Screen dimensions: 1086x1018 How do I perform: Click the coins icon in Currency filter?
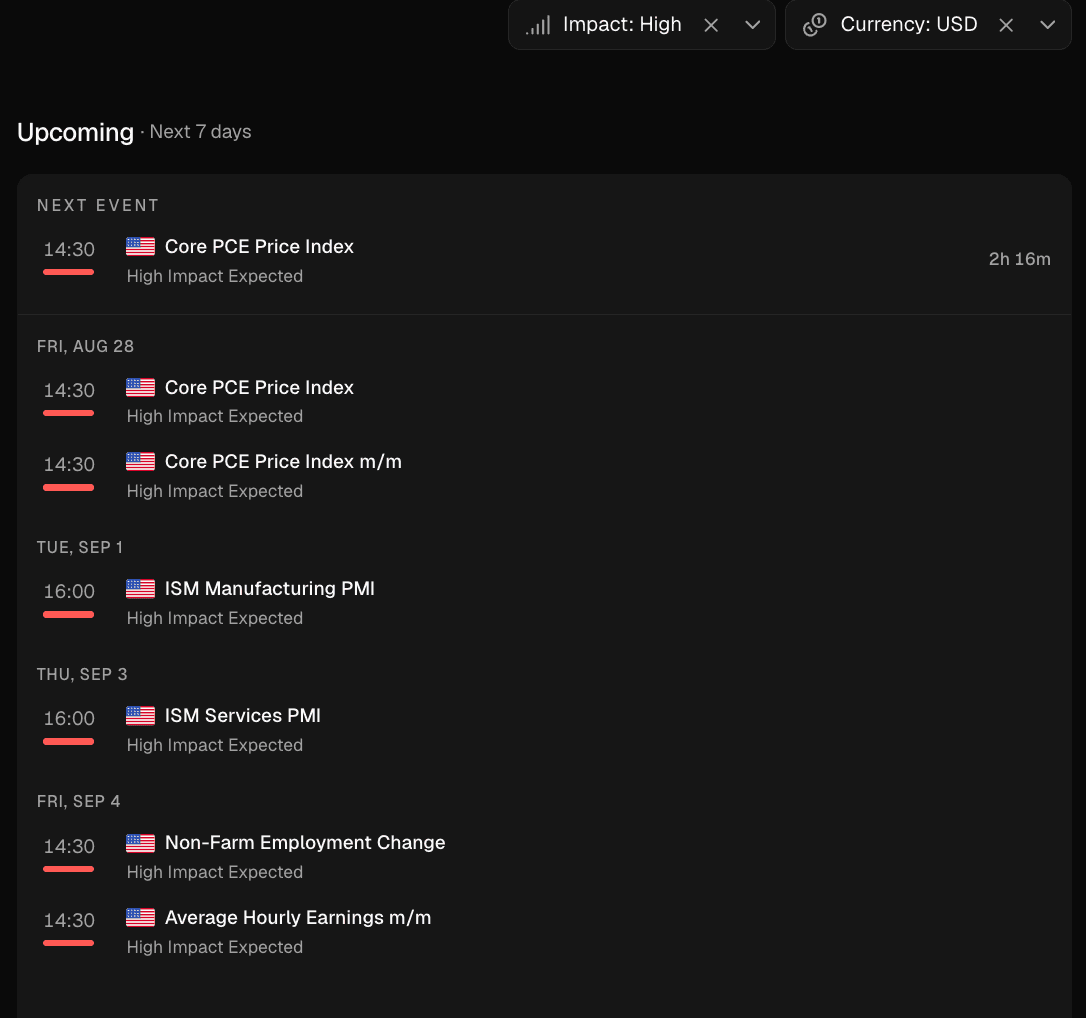[x=814, y=25]
